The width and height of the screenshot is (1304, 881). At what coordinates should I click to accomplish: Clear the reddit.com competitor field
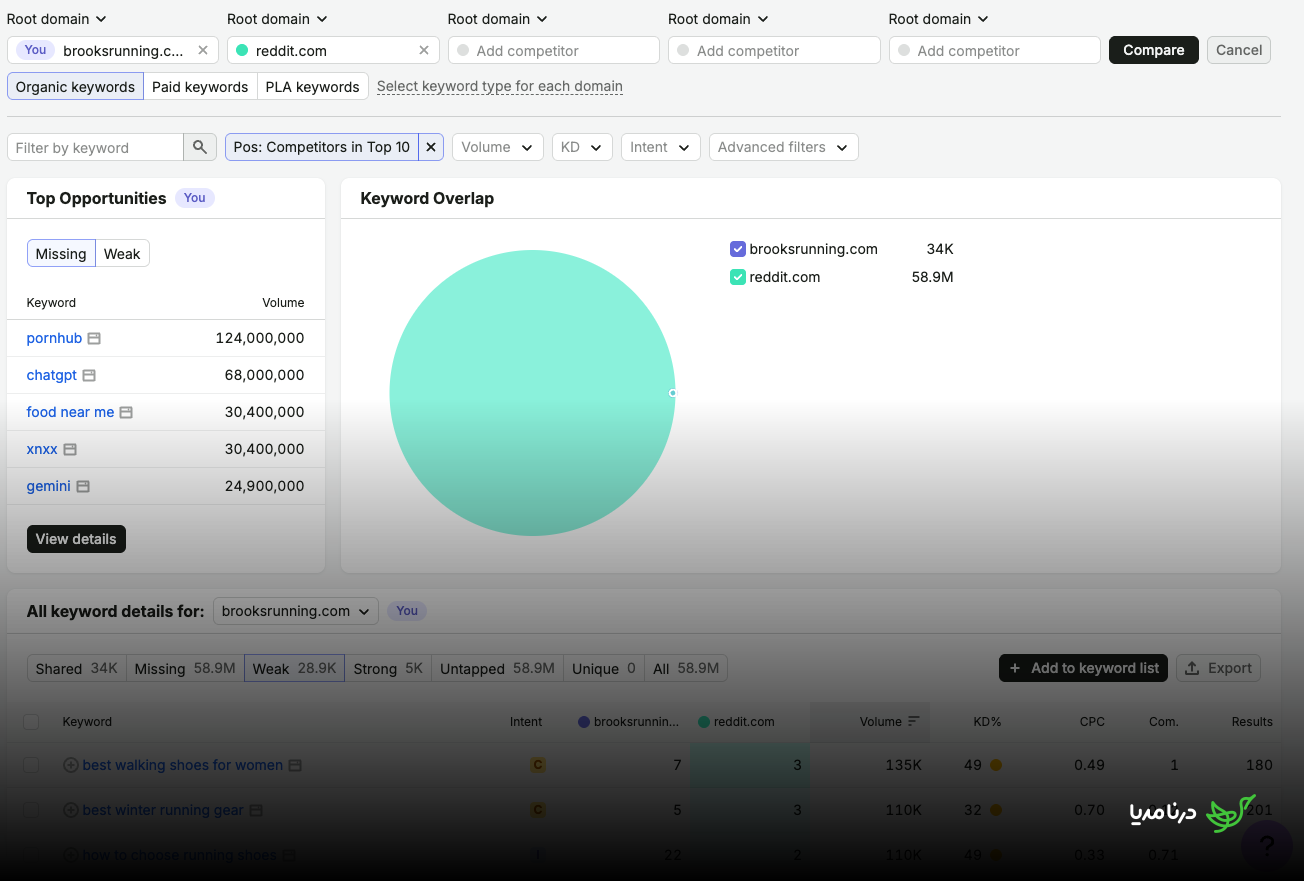tap(424, 50)
